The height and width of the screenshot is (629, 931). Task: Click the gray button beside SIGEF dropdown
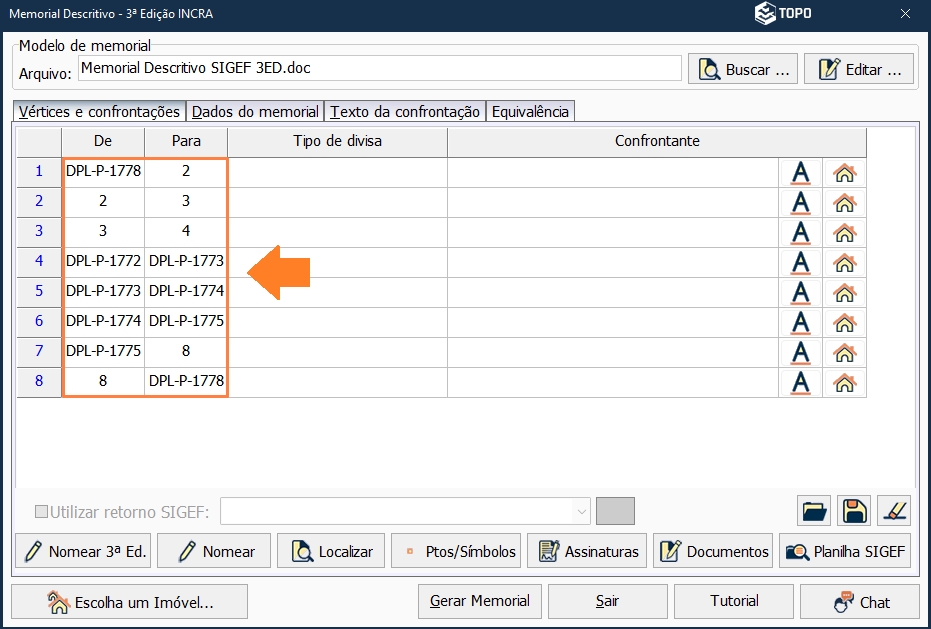[x=615, y=511]
